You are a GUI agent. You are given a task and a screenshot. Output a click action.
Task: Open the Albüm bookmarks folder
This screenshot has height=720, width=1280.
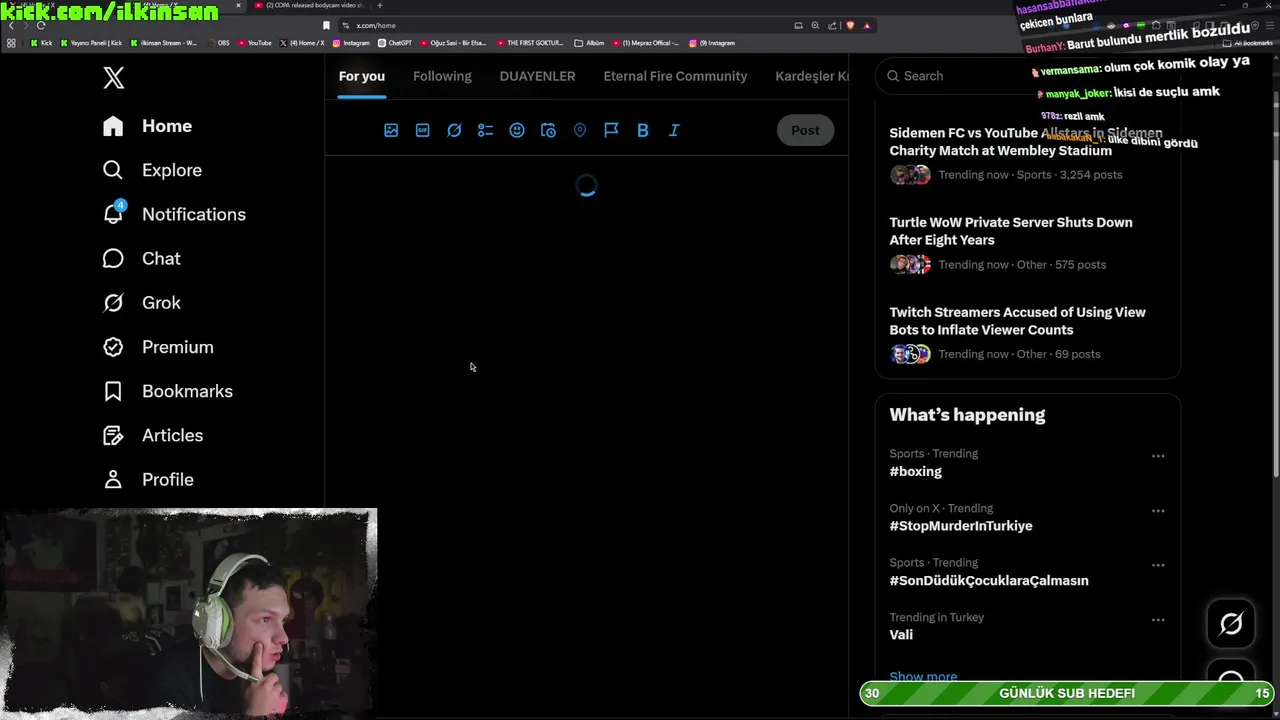point(589,43)
